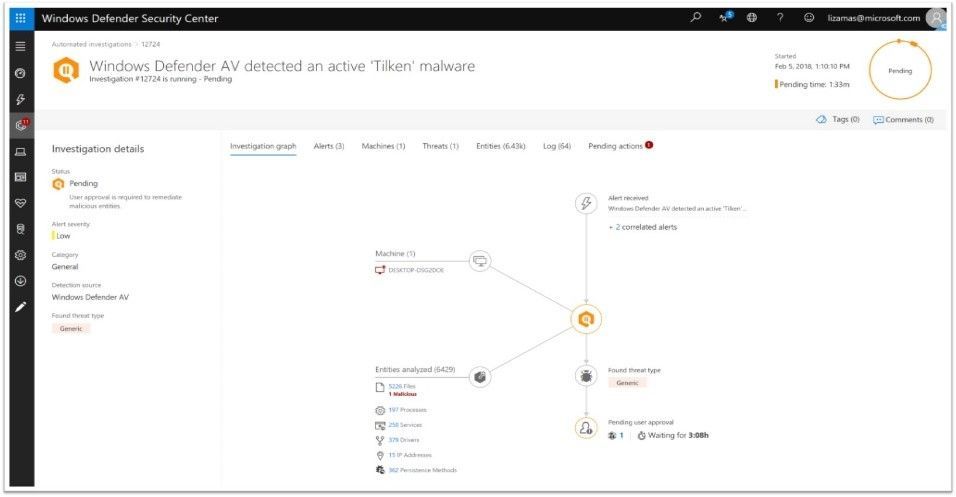956x497 pixels.
Task: Click the Found threat type bug node
Action: [x=586, y=376]
